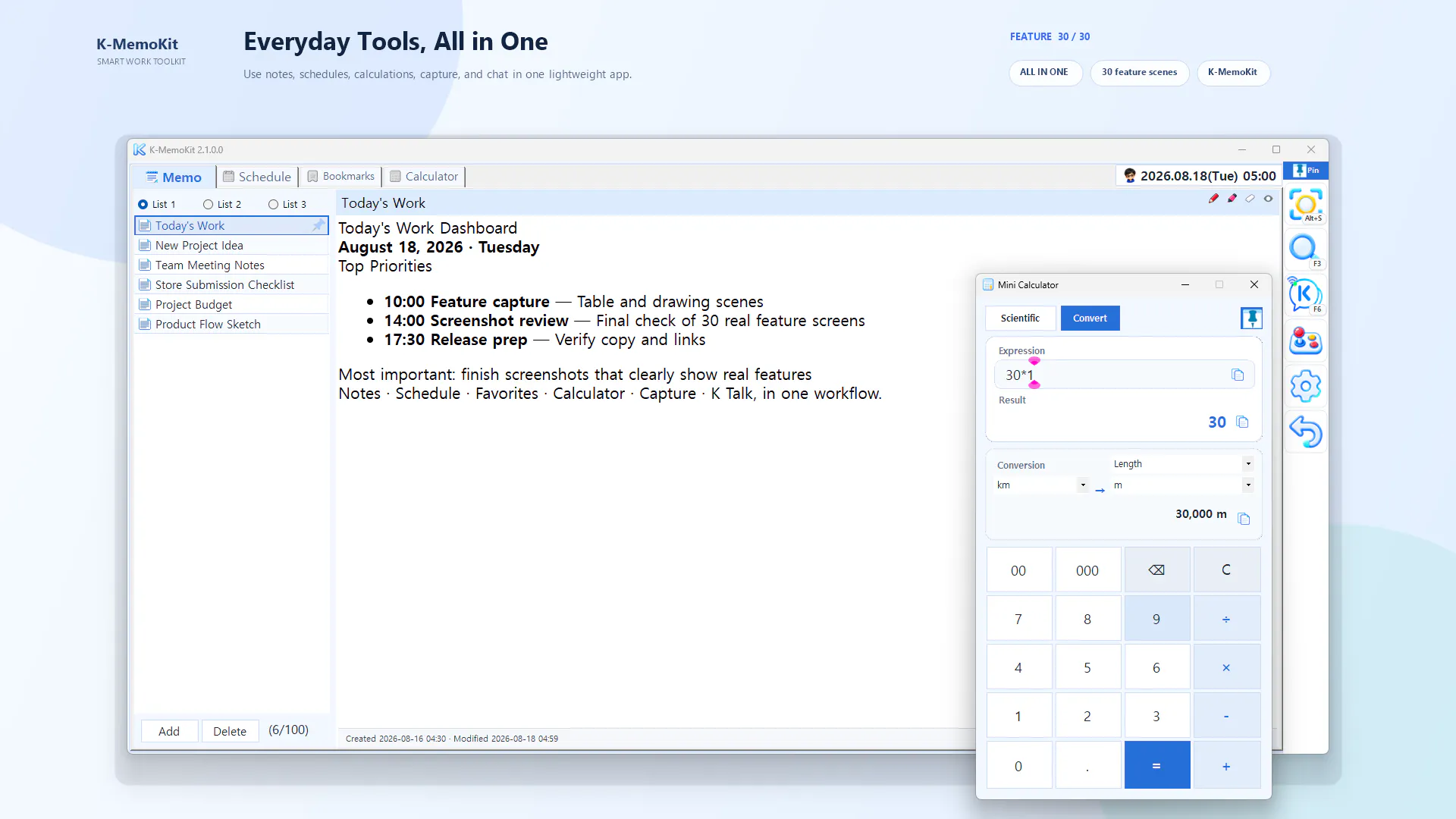Click the screen capture icon labeled Alt+S
Image resolution: width=1456 pixels, height=819 pixels.
pyautogui.click(x=1306, y=205)
